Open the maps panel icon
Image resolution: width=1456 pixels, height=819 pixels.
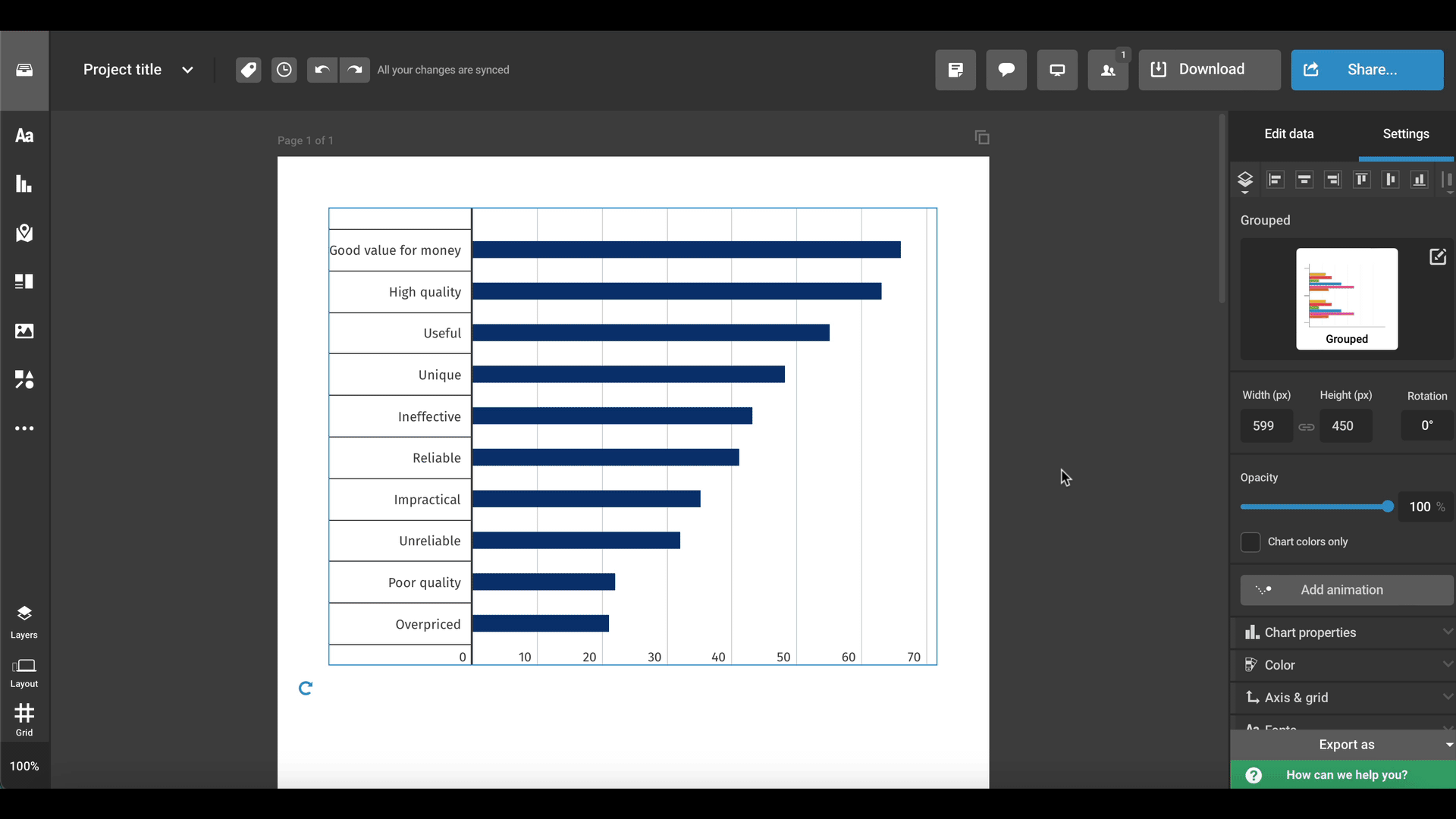coord(24,233)
